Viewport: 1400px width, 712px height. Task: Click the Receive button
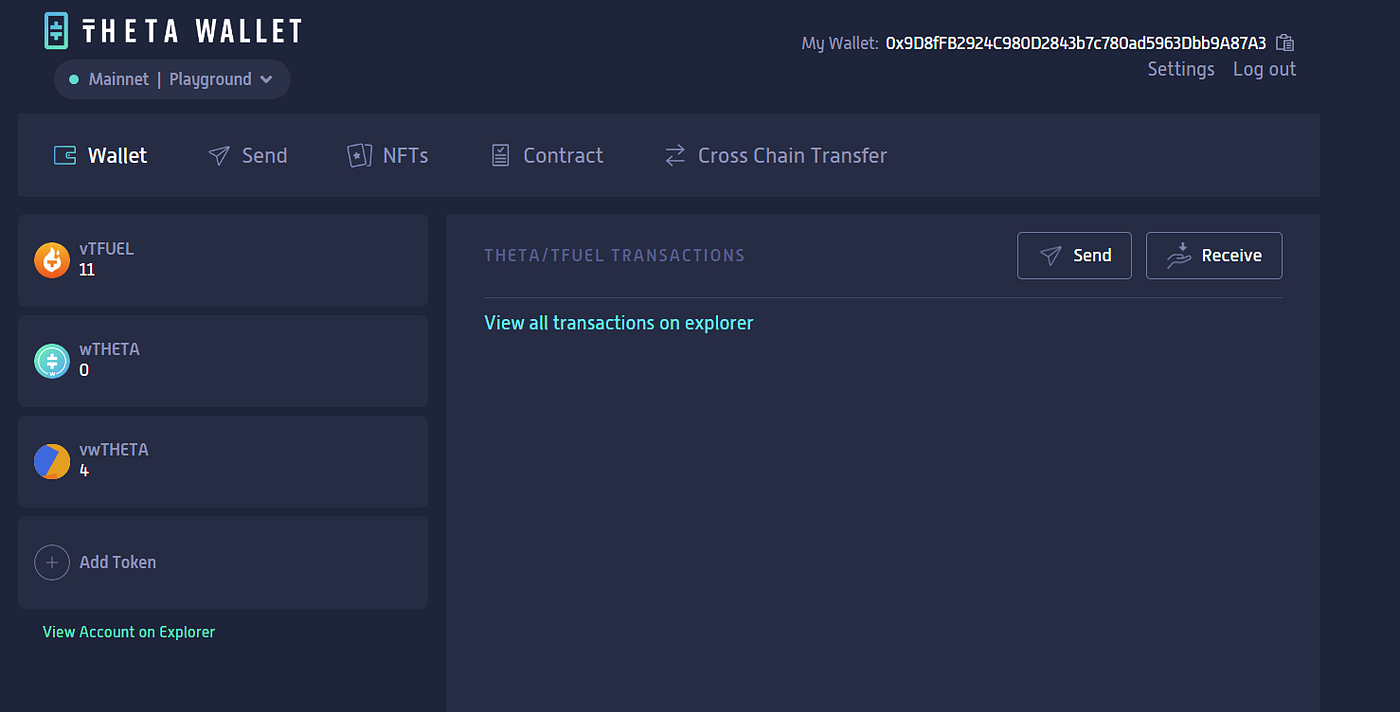tap(1214, 256)
